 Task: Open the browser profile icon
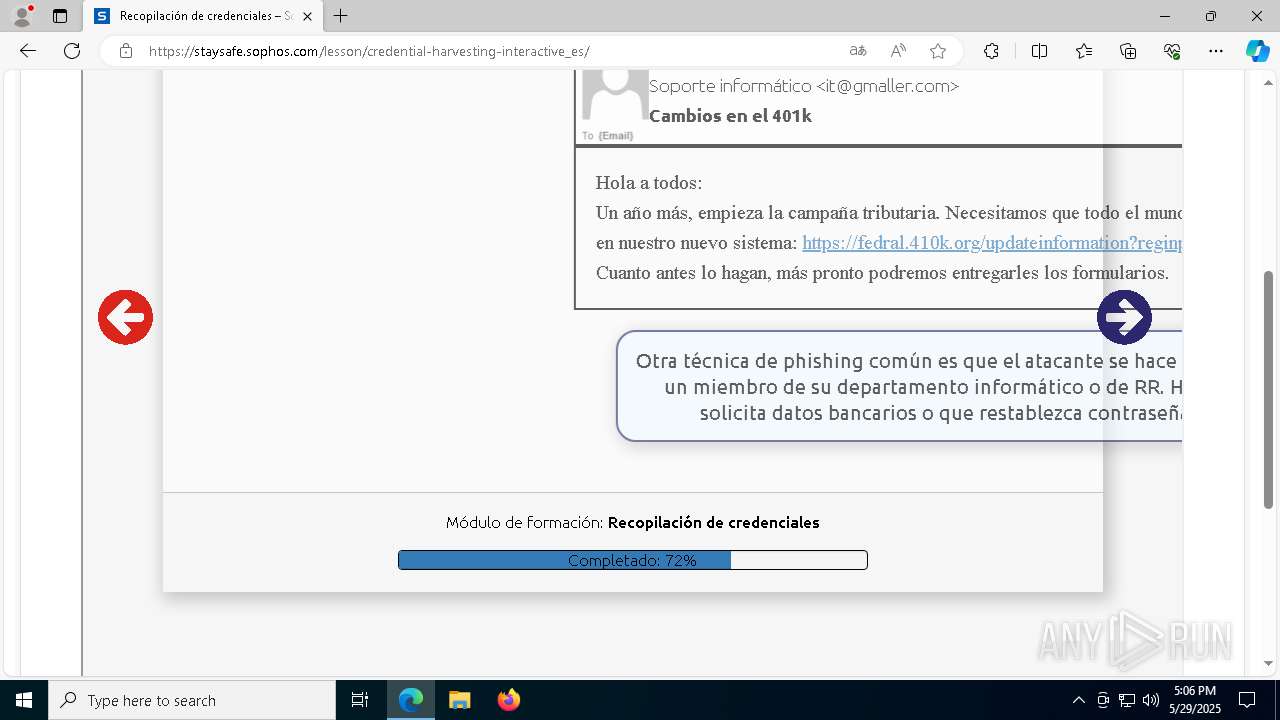22,16
